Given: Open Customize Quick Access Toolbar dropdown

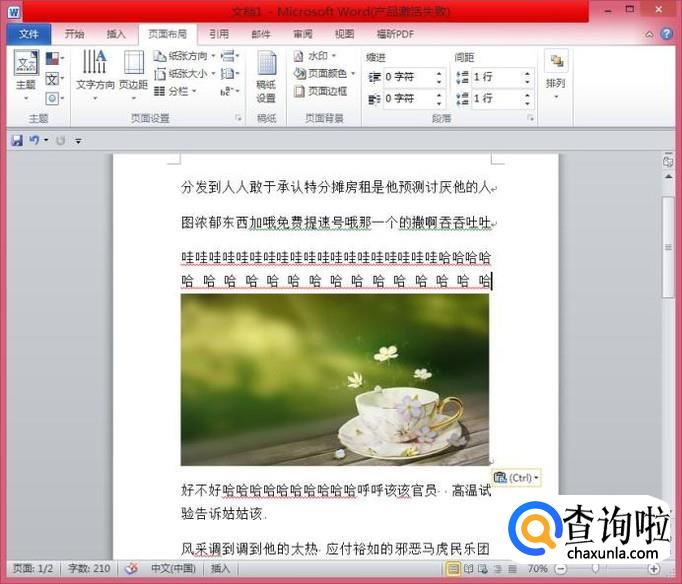Looking at the screenshot, I should 78,141.
